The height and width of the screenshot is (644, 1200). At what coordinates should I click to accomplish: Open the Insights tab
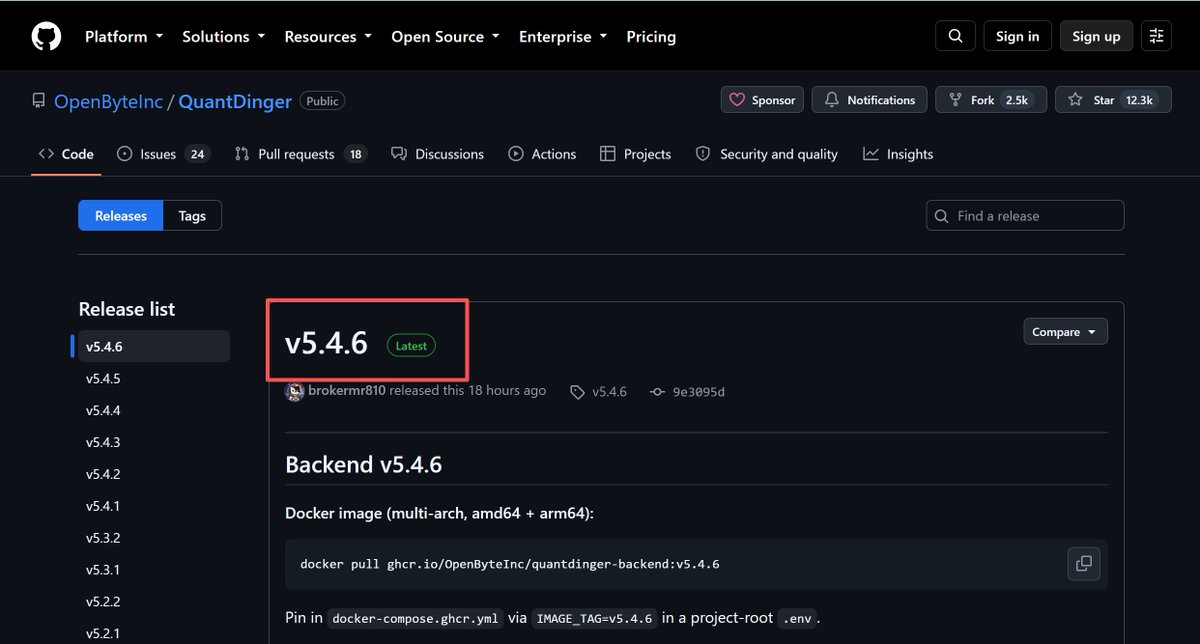[898, 154]
